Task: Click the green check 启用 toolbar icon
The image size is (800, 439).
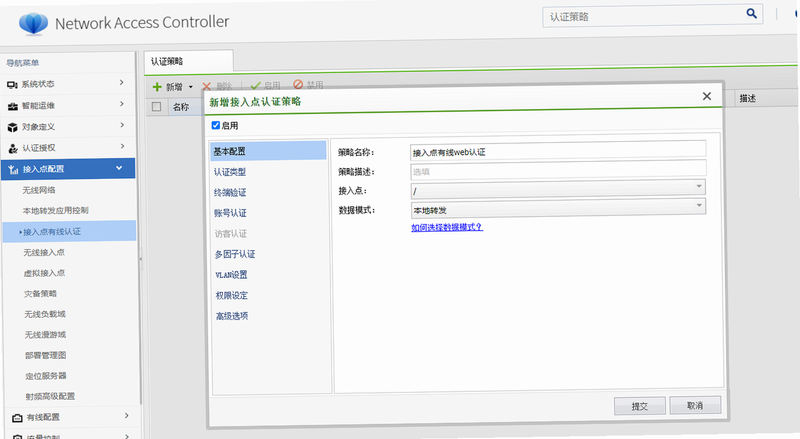Action: 255,86
